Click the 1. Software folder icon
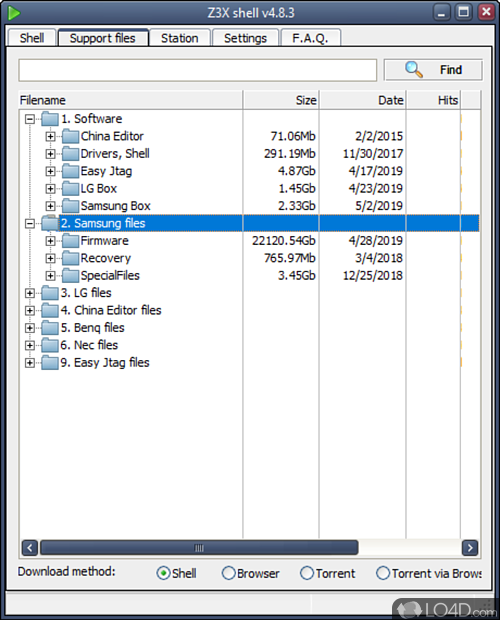 click(x=50, y=119)
